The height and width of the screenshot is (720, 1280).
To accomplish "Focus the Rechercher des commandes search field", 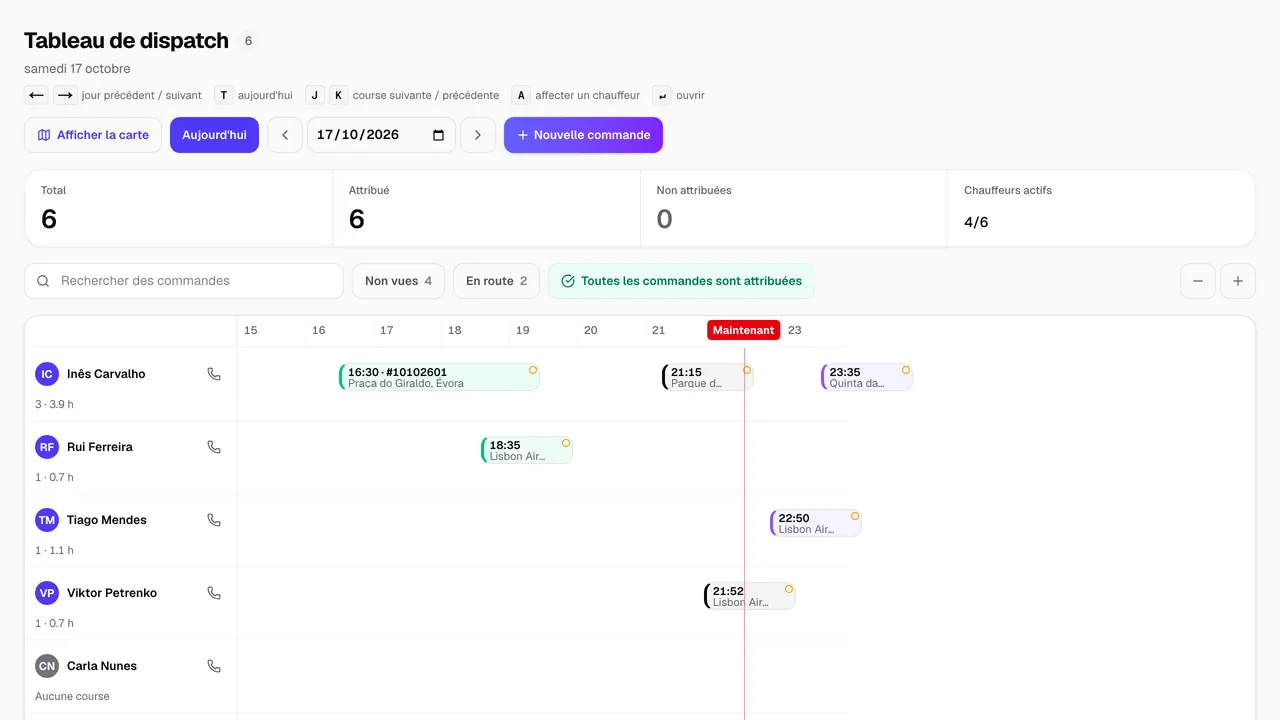I will coord(184,281).
